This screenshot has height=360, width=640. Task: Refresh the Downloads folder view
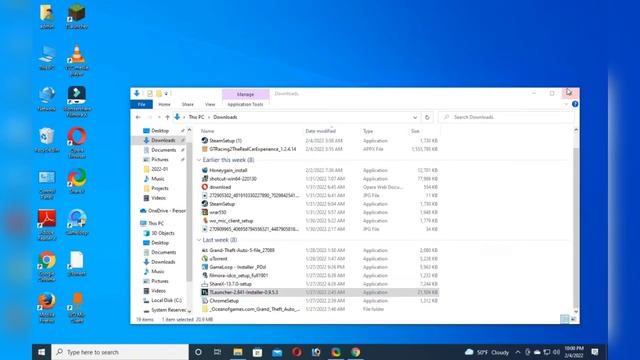(427, 117)
